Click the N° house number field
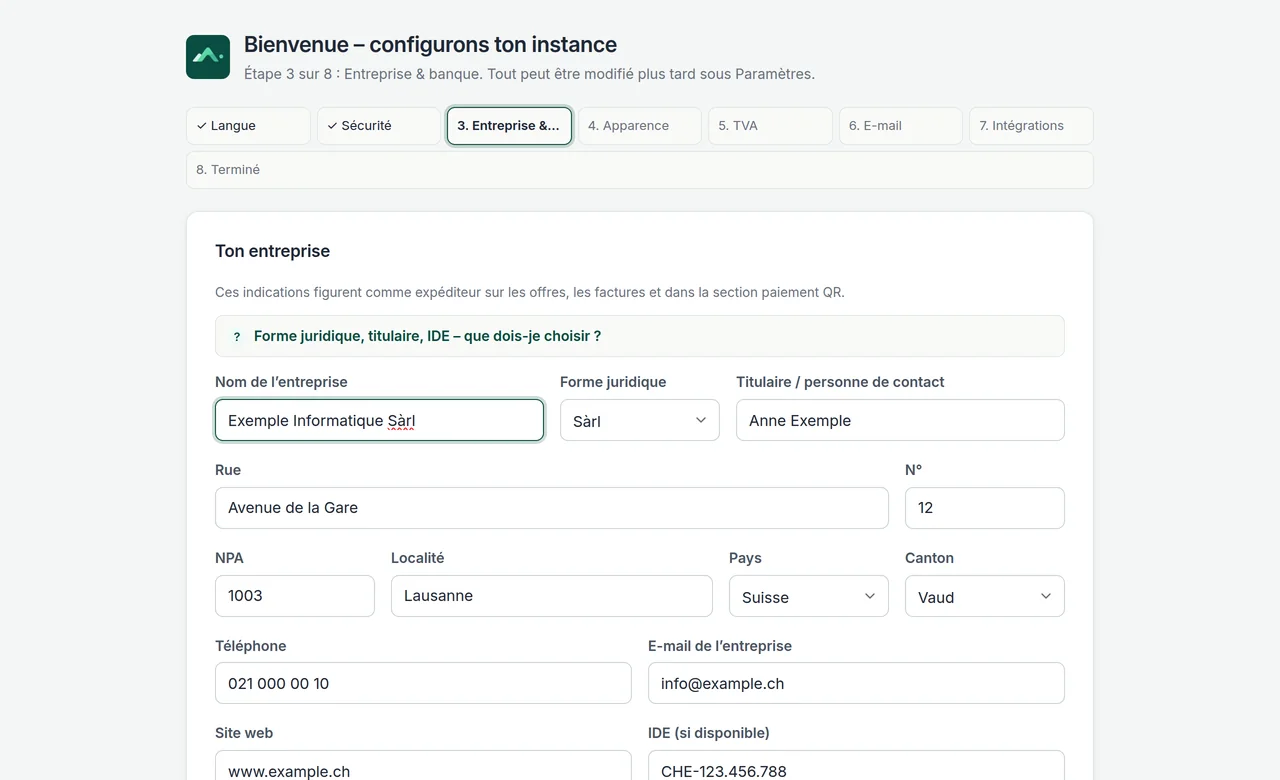Image resolution: width=1280 pixels, height=780 pixels. coord(985,508)
